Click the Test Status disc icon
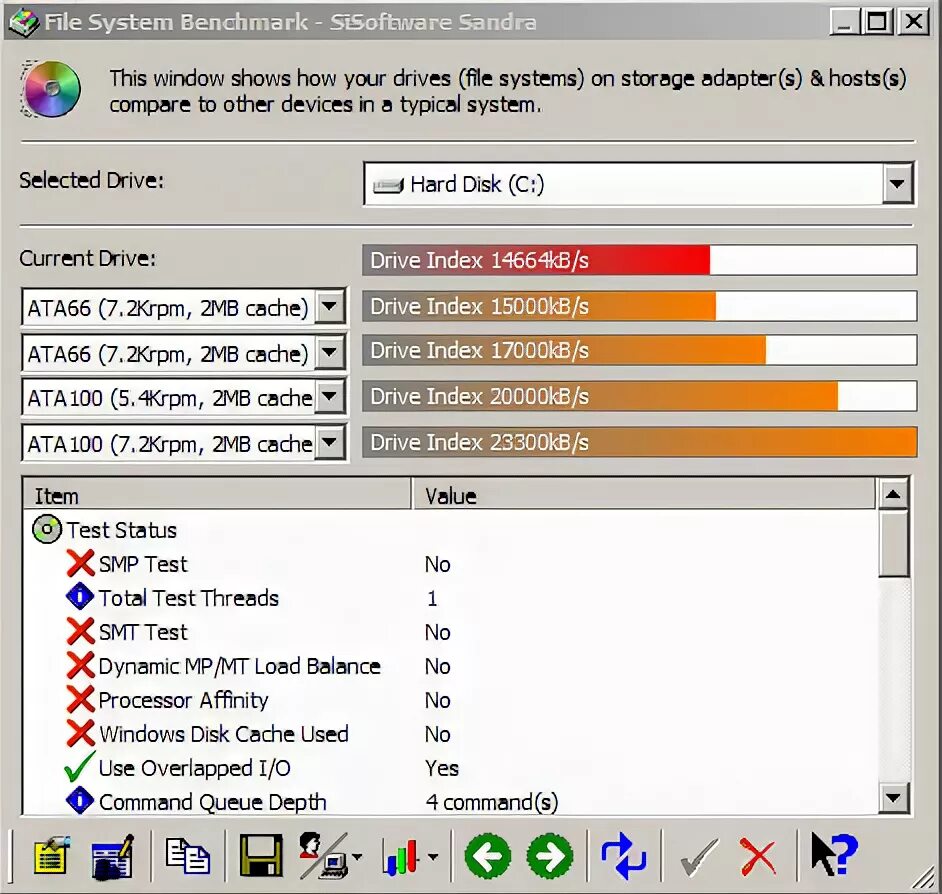Screen dimensions: 942x894 (x=47, y=529)
